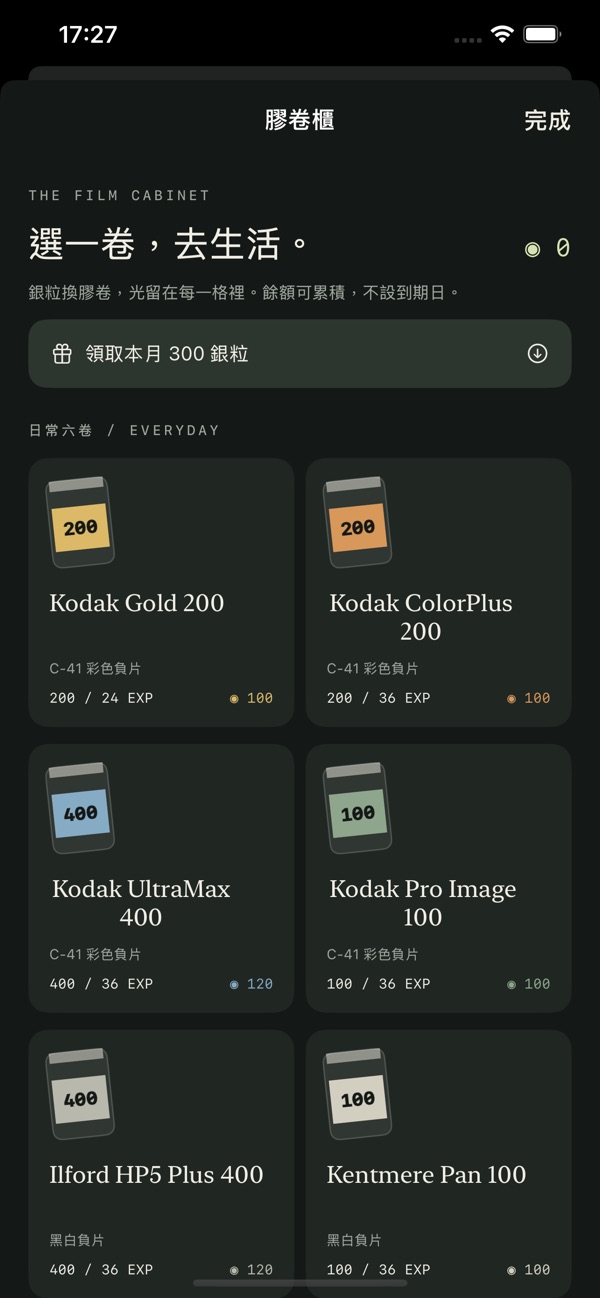The height and width of the screenshot is (1298, 600).
Task: Tap the download arrow circle icon
Action: (538, 354)
